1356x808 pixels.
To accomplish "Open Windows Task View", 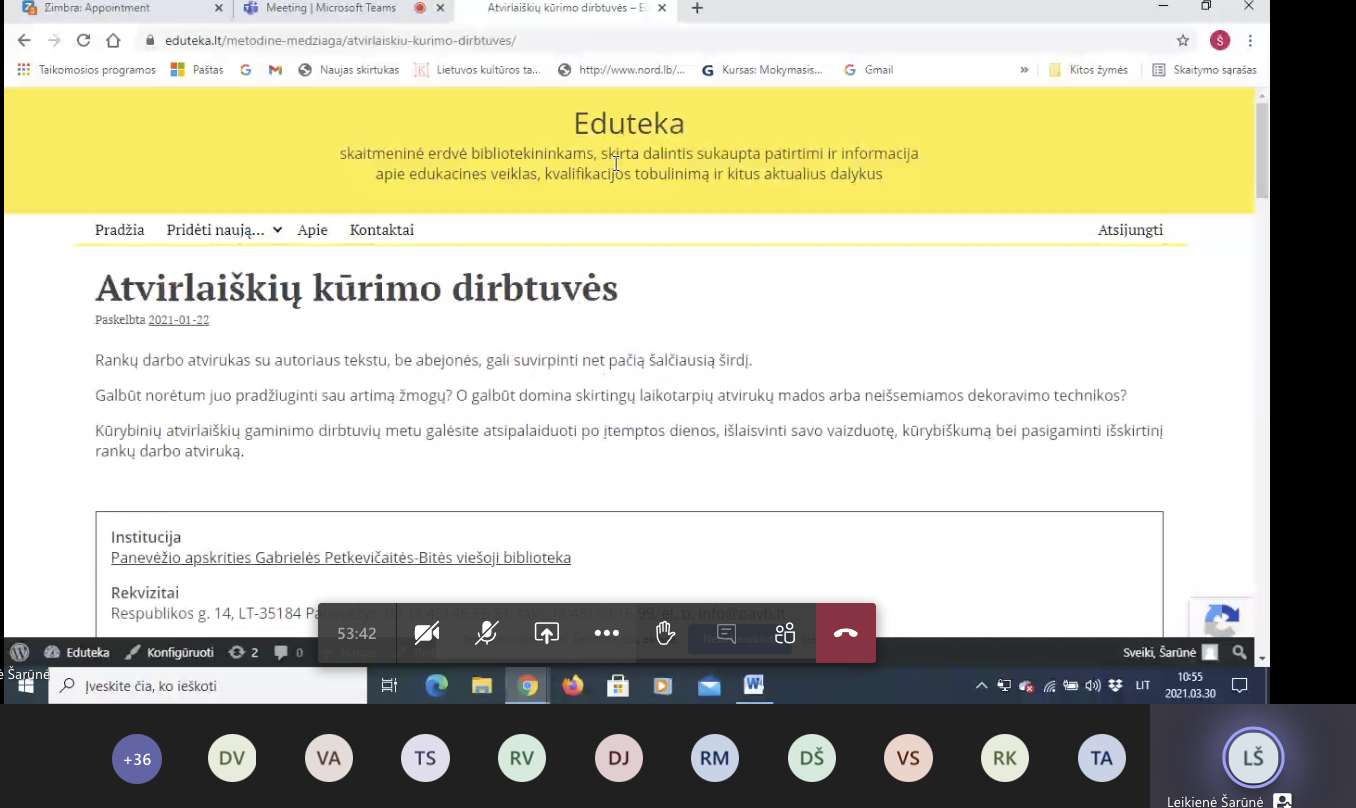I will click(x=389, y=686).
